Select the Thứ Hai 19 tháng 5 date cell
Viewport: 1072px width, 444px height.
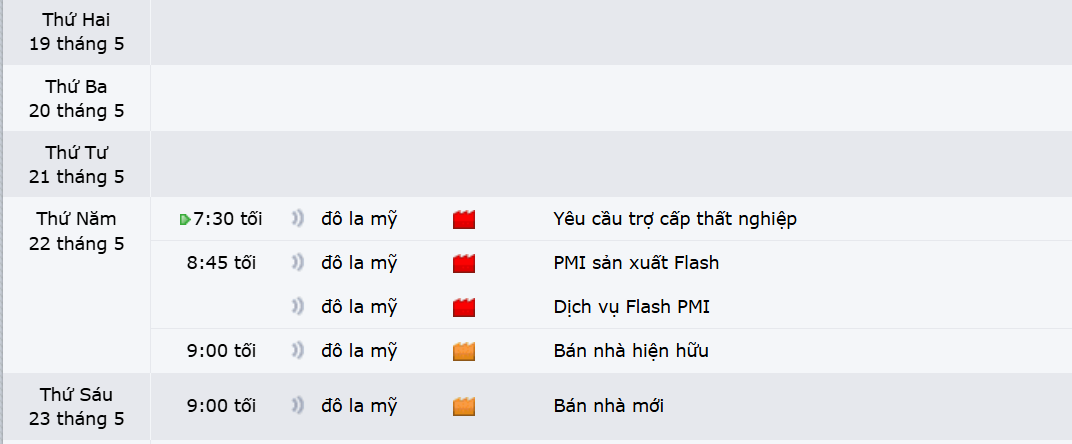77,33
